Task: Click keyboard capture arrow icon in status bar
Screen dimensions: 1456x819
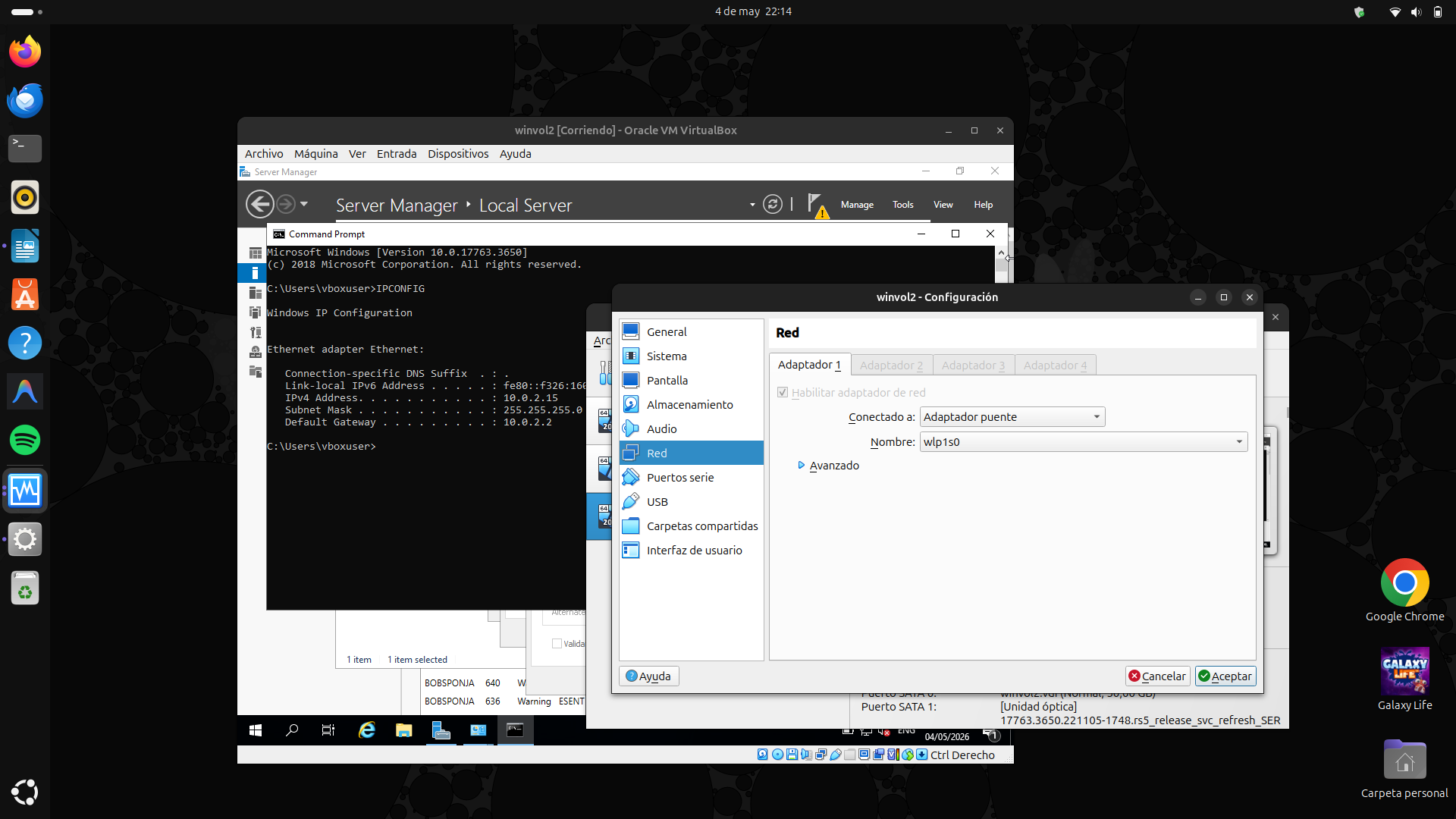Action: point(921,755)
